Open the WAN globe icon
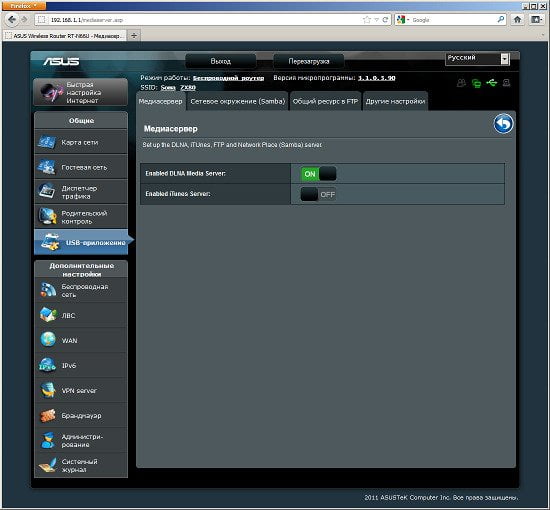This screenshot has height=510, width=550. [x=48, y=340]
